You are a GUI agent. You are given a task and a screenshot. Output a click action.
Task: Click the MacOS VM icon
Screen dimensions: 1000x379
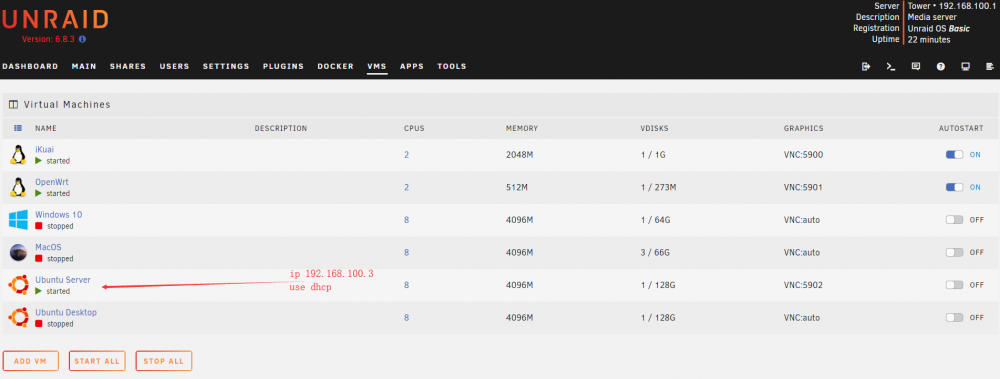[18, 253]
